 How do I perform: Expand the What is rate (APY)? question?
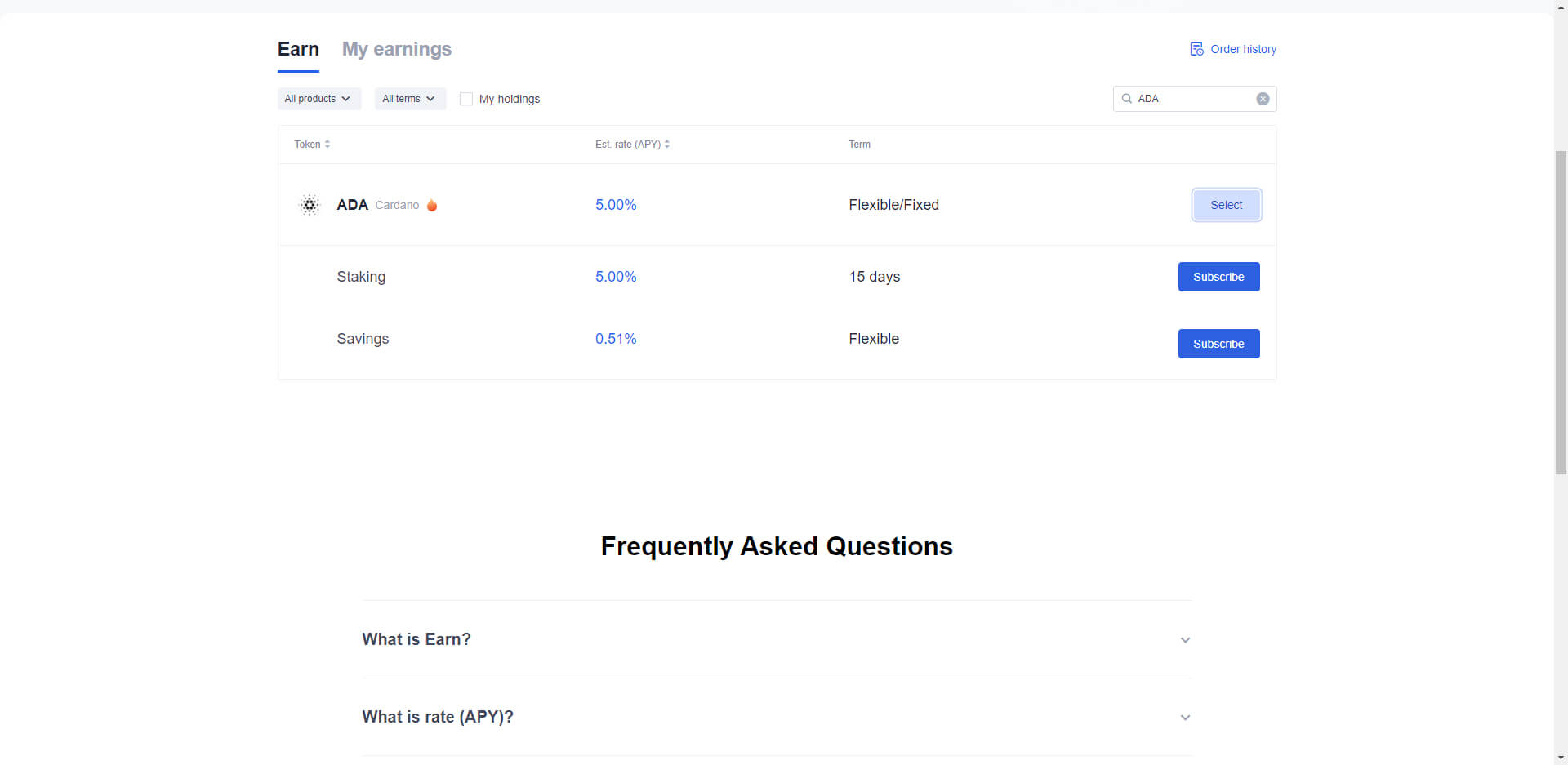[x=777, y=717]
